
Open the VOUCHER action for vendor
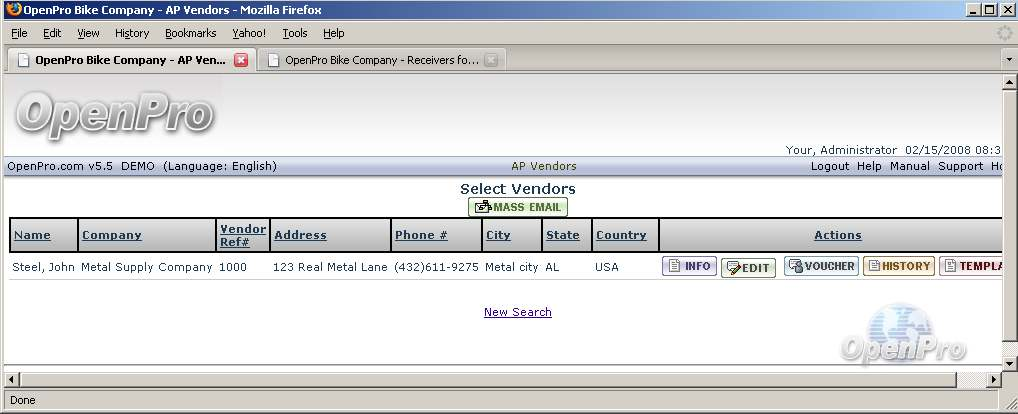click(821, 266)
